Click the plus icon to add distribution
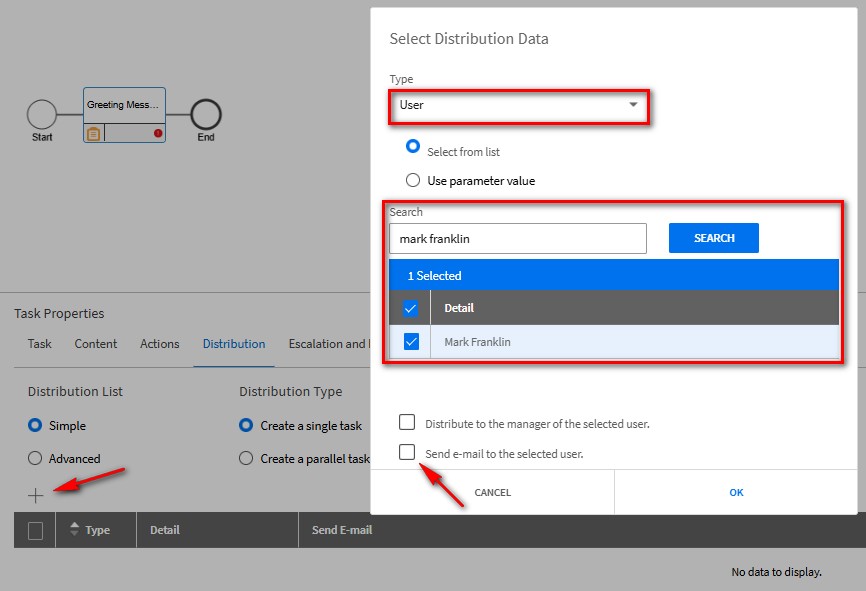The width and height of the screenshot is (866, 591). (36, 495)
